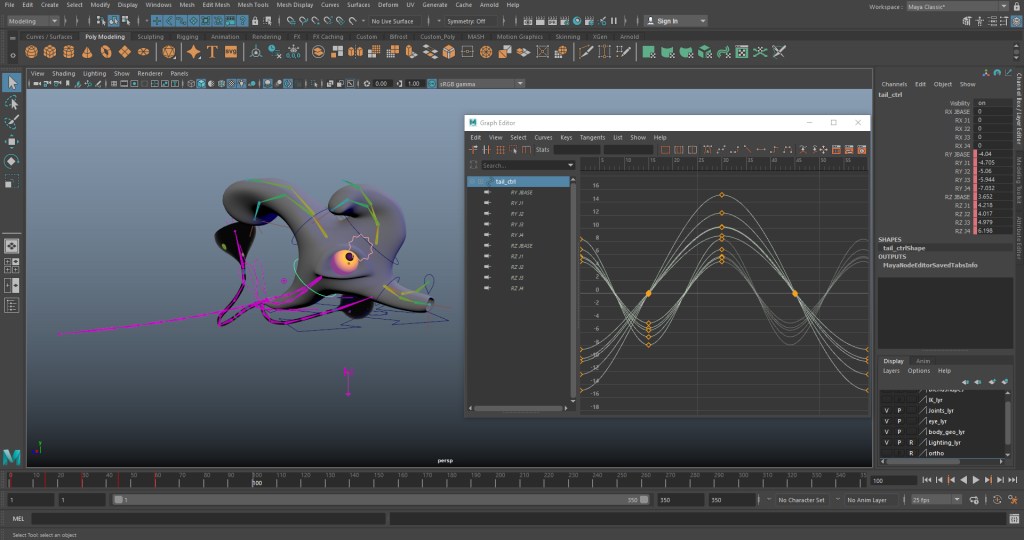The image size is (1024, 540).
Task: Create a polygon sphere from the shelf
Action: point(30,52)
